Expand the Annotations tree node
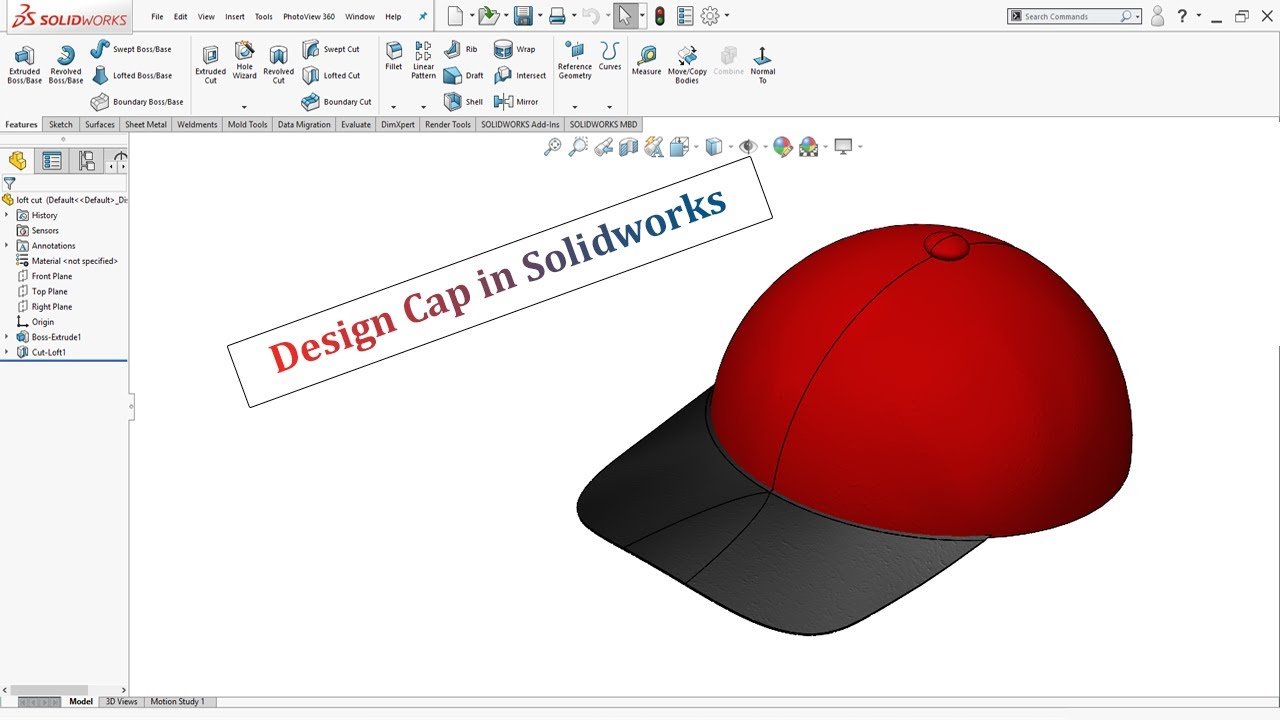The width and height of the screenshot is (1280, 720). pyautogui.click(x=7, y=245)
